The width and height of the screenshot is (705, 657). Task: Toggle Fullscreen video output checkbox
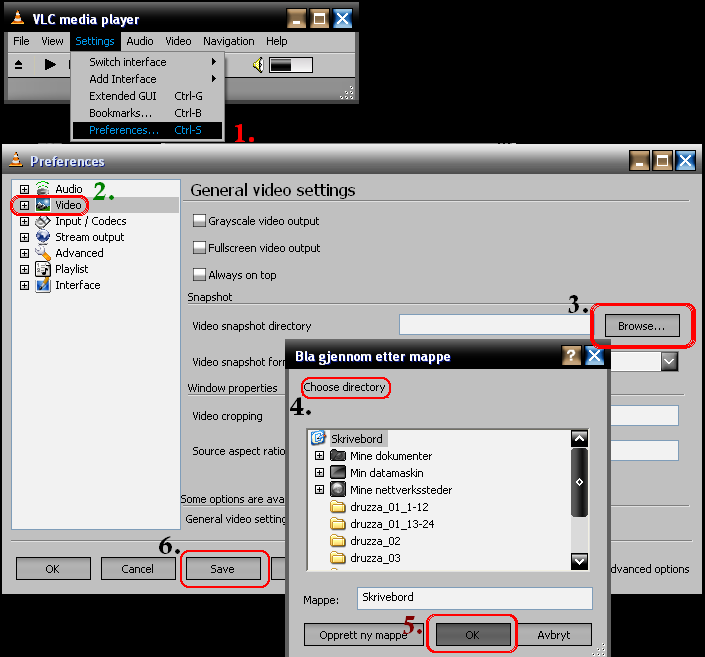pos(198,248)
